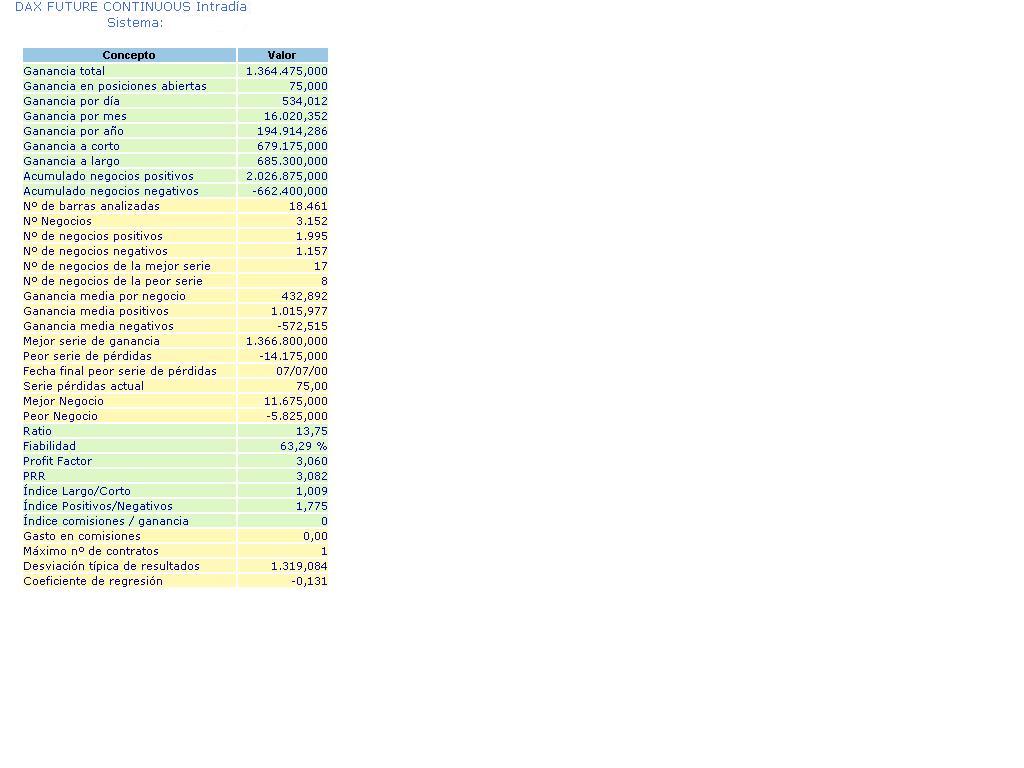Click value 1.366.800,000
Viewport: 1024px width, 768px height.
tap(287, 342)
